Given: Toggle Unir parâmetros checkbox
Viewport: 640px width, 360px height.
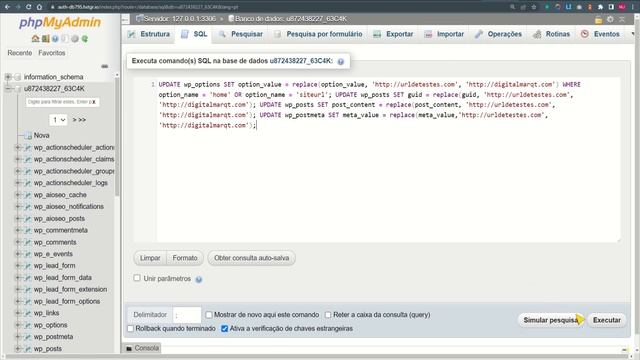Looking at the screenshot, I should [137, 278].
